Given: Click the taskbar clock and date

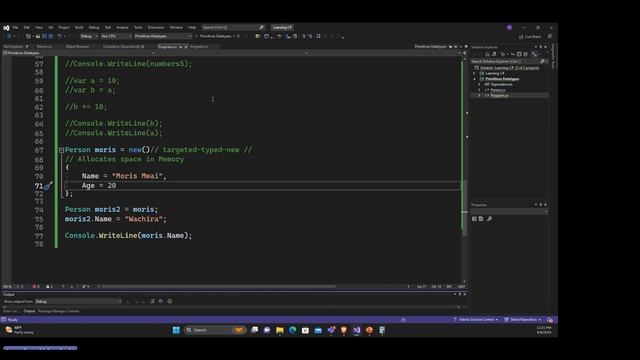Looking at the screenshot, I should pos(544,330).
